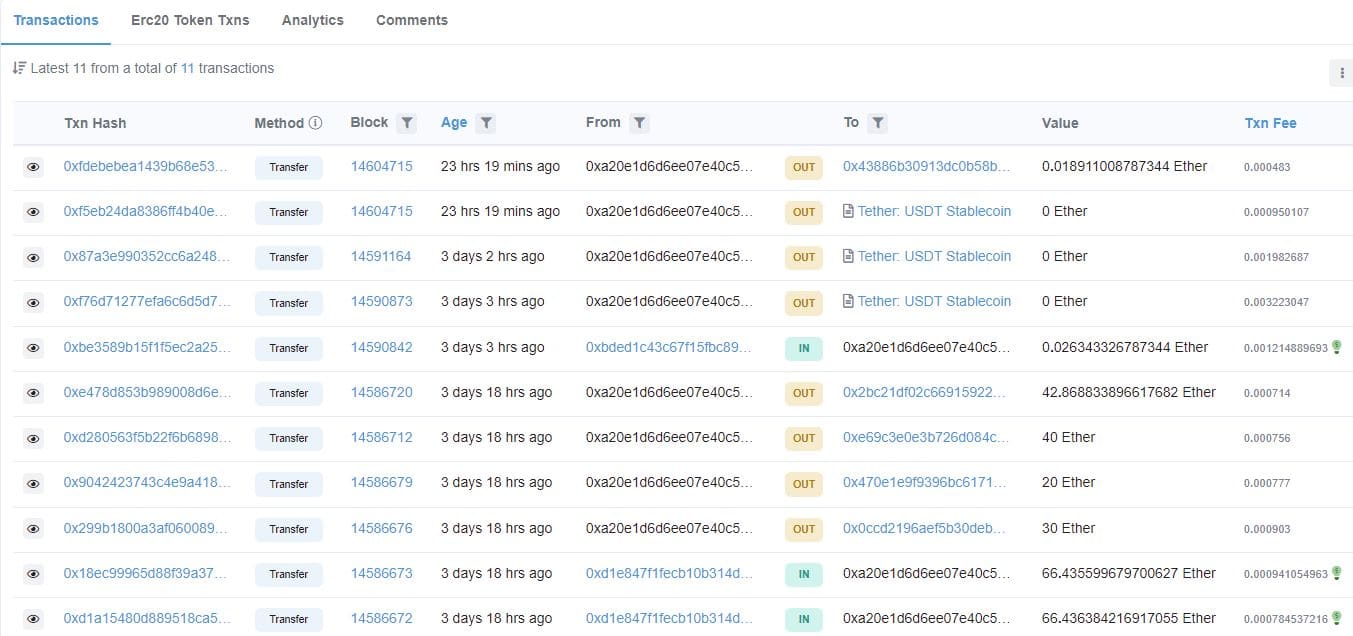
Task: Preview transaction 0x299b1800a3af060089 with the eye icon
Action: 33,529
